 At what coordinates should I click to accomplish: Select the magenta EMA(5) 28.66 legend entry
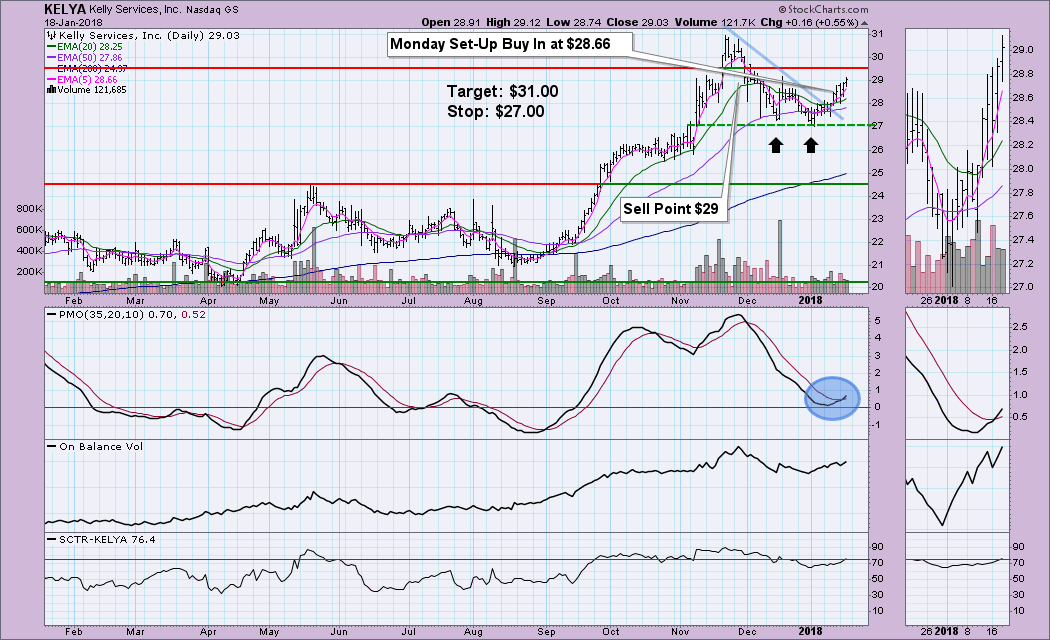tap(90, 79)
